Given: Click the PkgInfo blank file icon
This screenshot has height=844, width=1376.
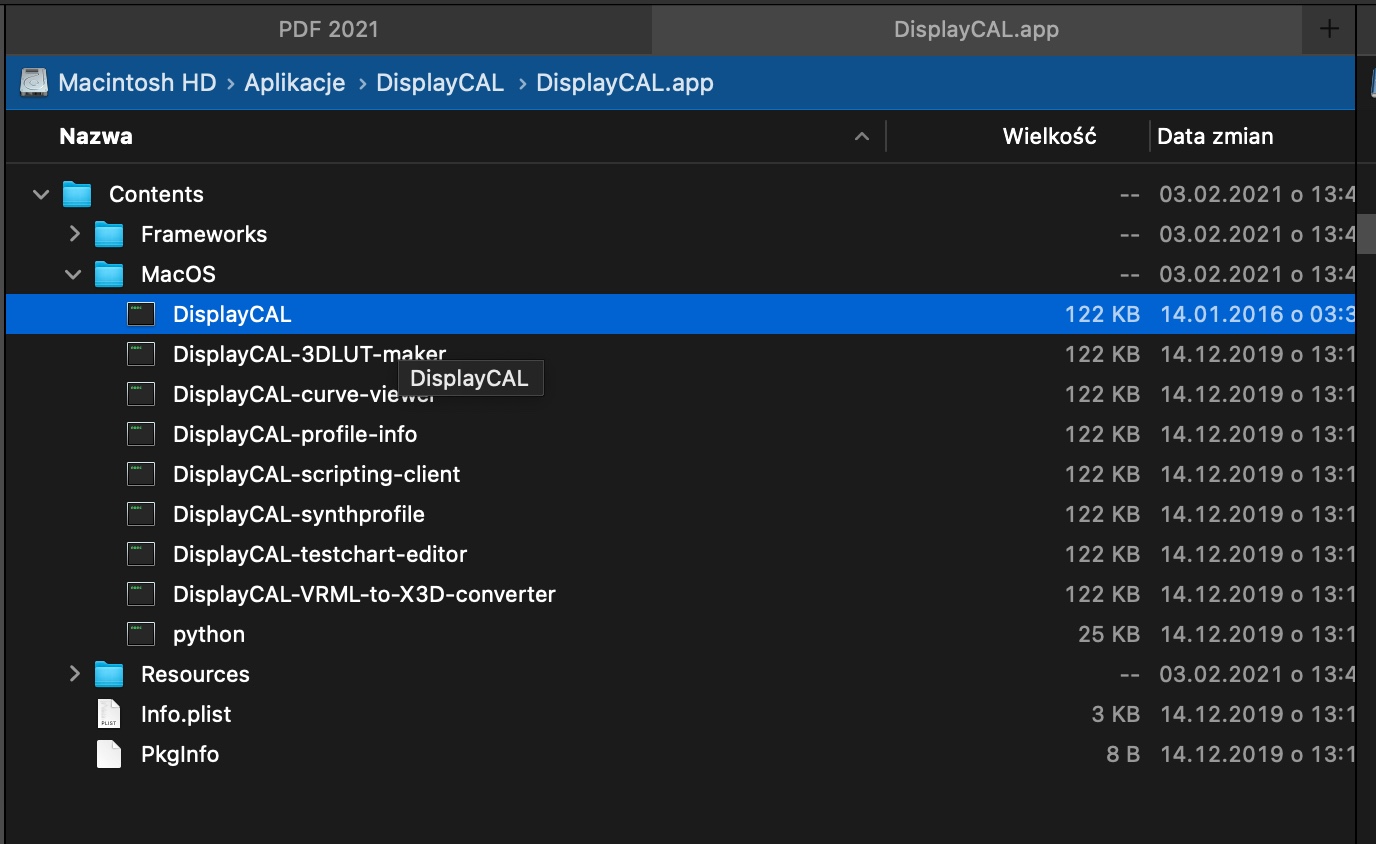Looking at the screenshot, I should tap(109, 754).
